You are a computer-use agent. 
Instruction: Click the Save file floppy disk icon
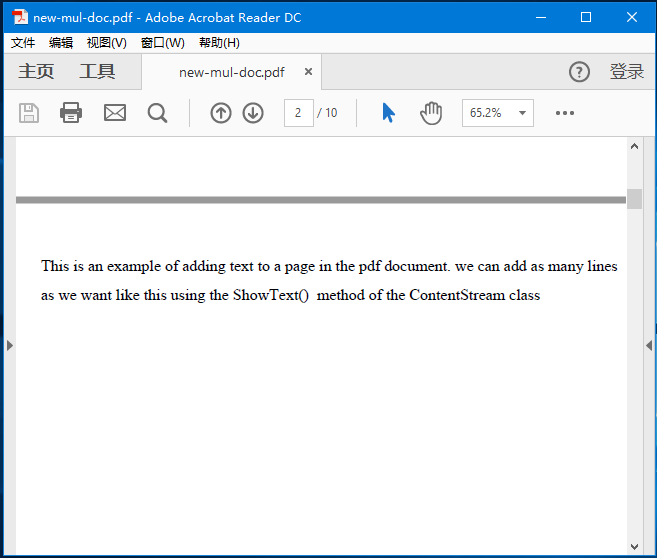[29, 113]
